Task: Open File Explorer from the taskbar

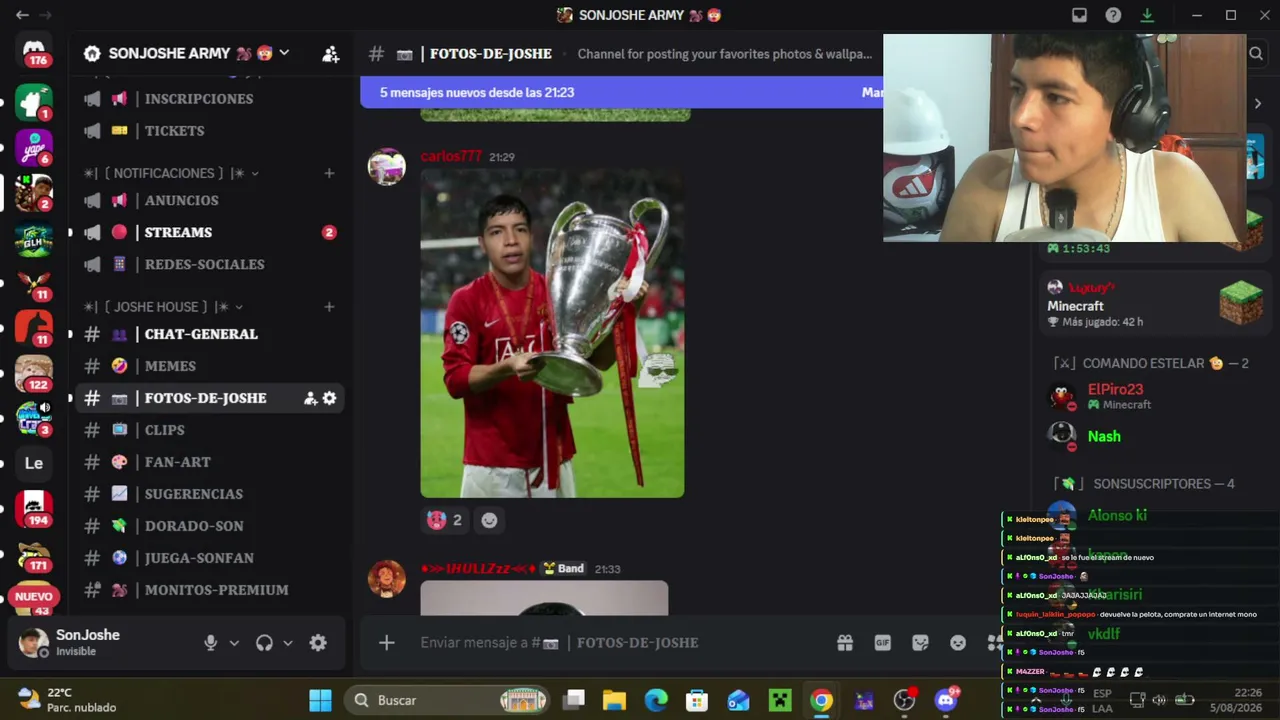Action: (614, 700)
